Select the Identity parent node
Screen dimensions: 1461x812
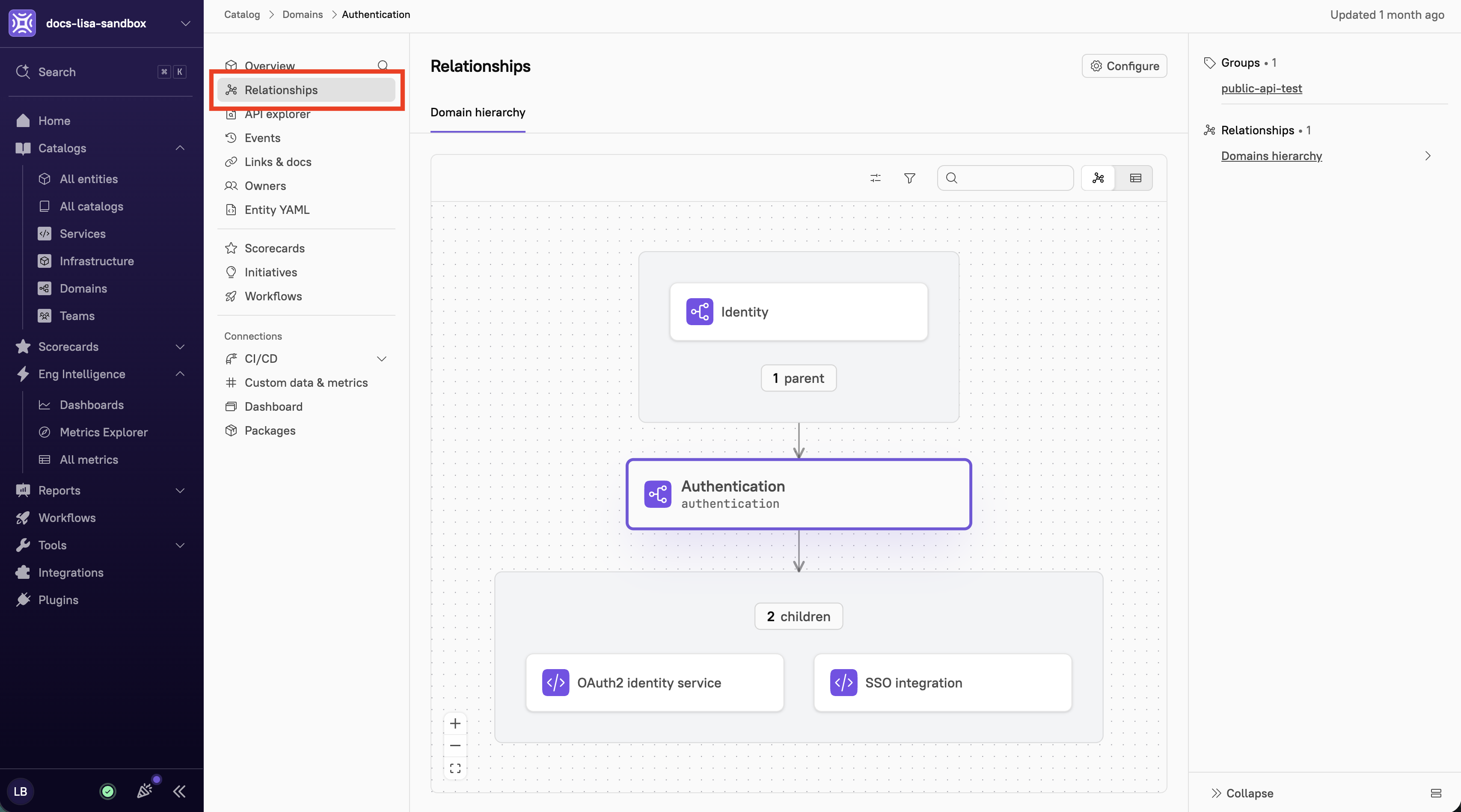point(799,312)
